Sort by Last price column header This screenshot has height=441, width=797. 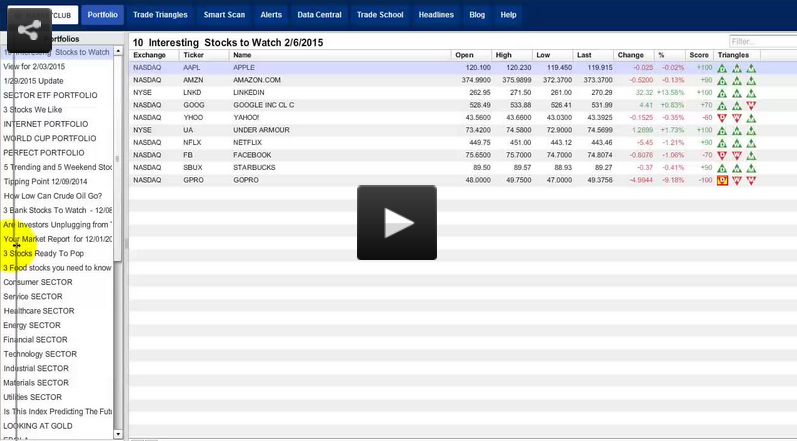(x=593, y=55)
